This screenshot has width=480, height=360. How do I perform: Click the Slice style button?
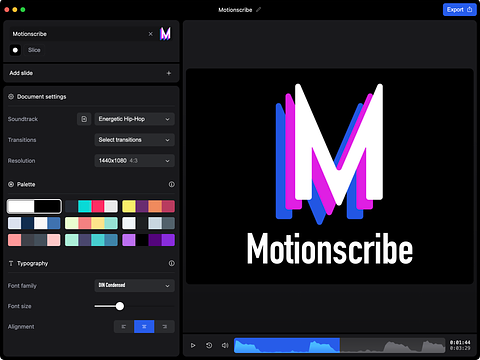(34, 50)
